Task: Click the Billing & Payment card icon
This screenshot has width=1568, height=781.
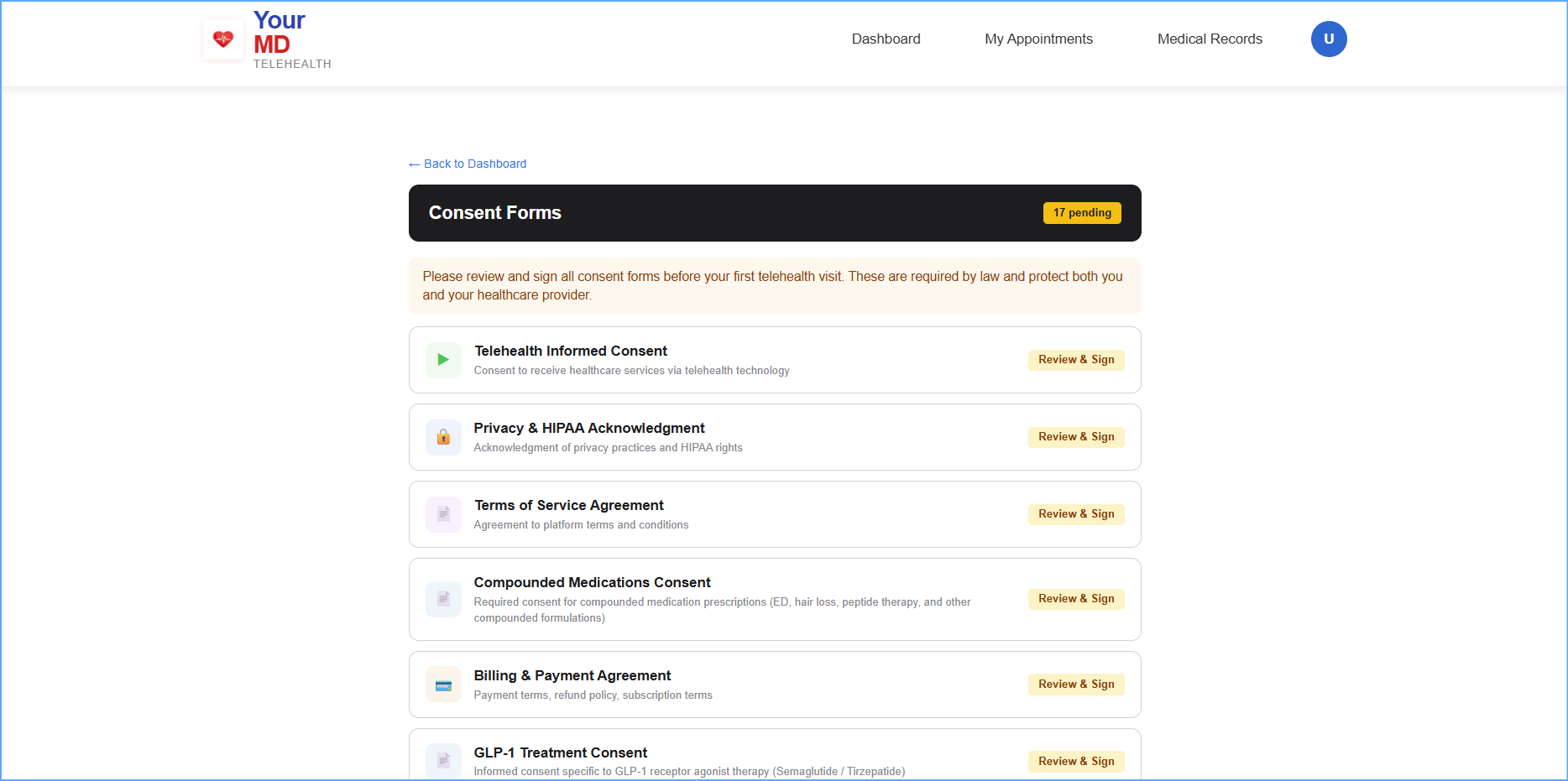Action: (443, 685)
